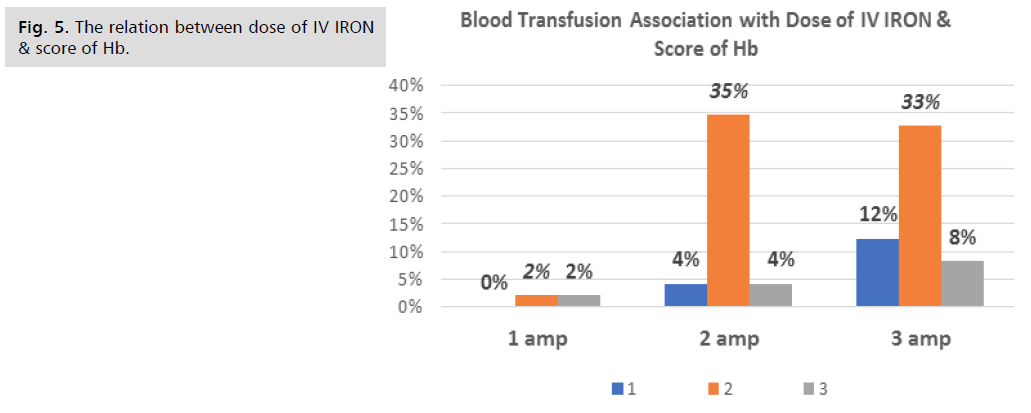Click the "3 amp" axis category label
Screen dimensions: 1031x413
919,339
